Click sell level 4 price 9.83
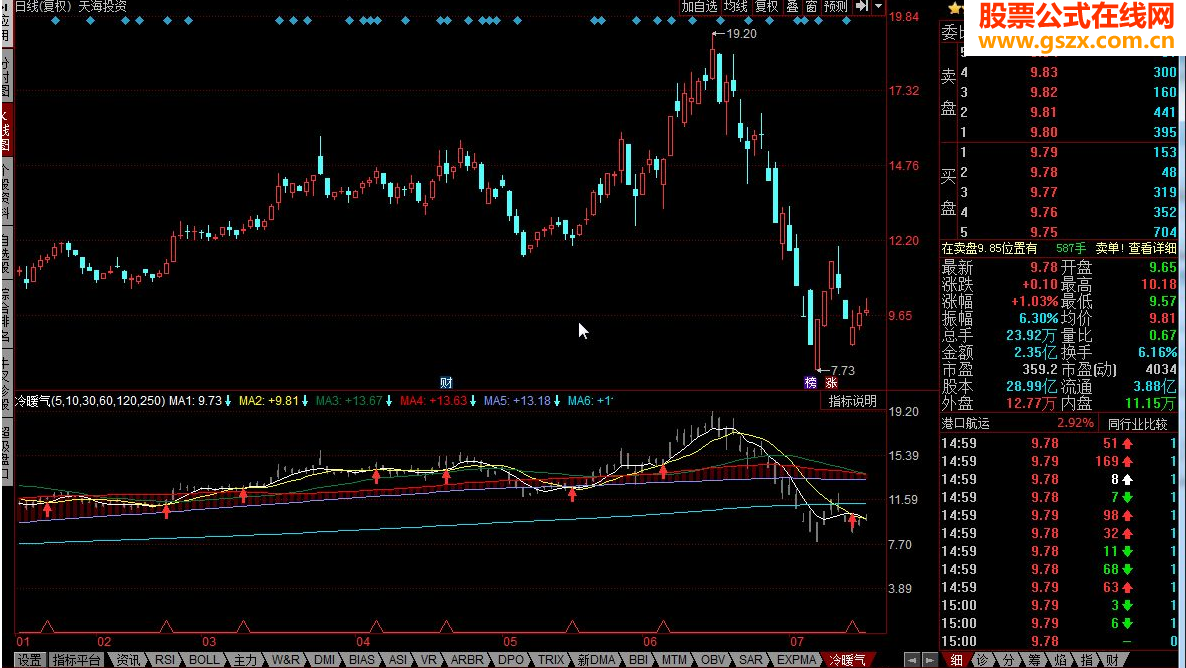Image resolution: width=1186 pixels, height=668 pixels. [1044, 73]
